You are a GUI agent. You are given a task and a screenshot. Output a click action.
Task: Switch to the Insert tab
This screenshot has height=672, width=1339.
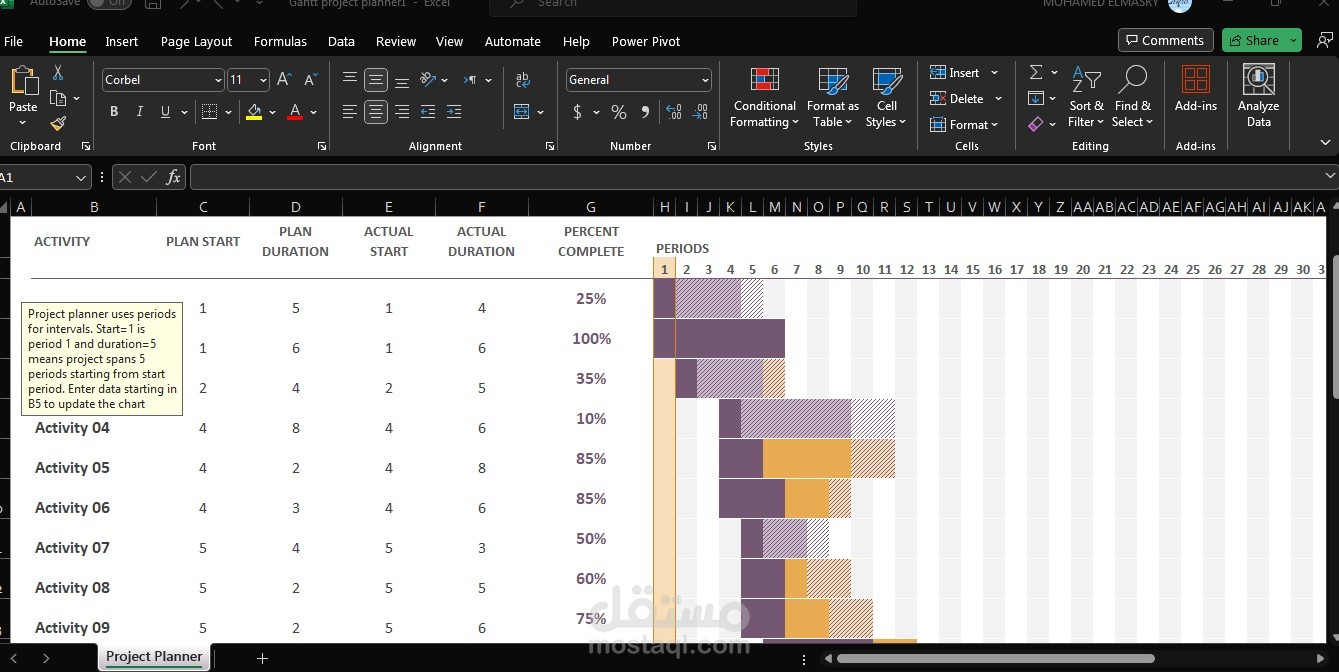[122, 41]
